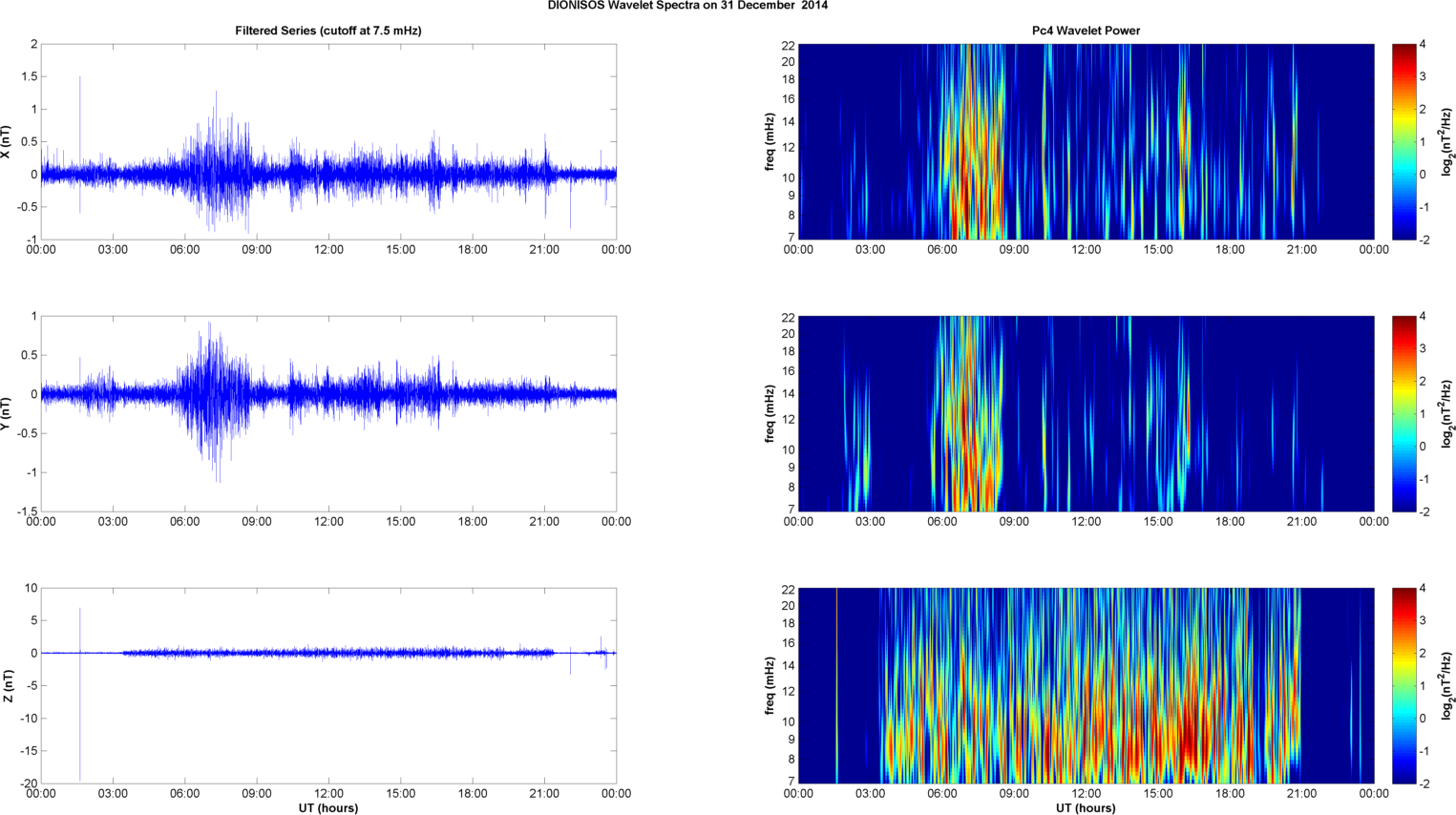Screen dimensions: 1456x815
Task: Click the '4' tick on top colorbar
Action: tap(1423, 44)
